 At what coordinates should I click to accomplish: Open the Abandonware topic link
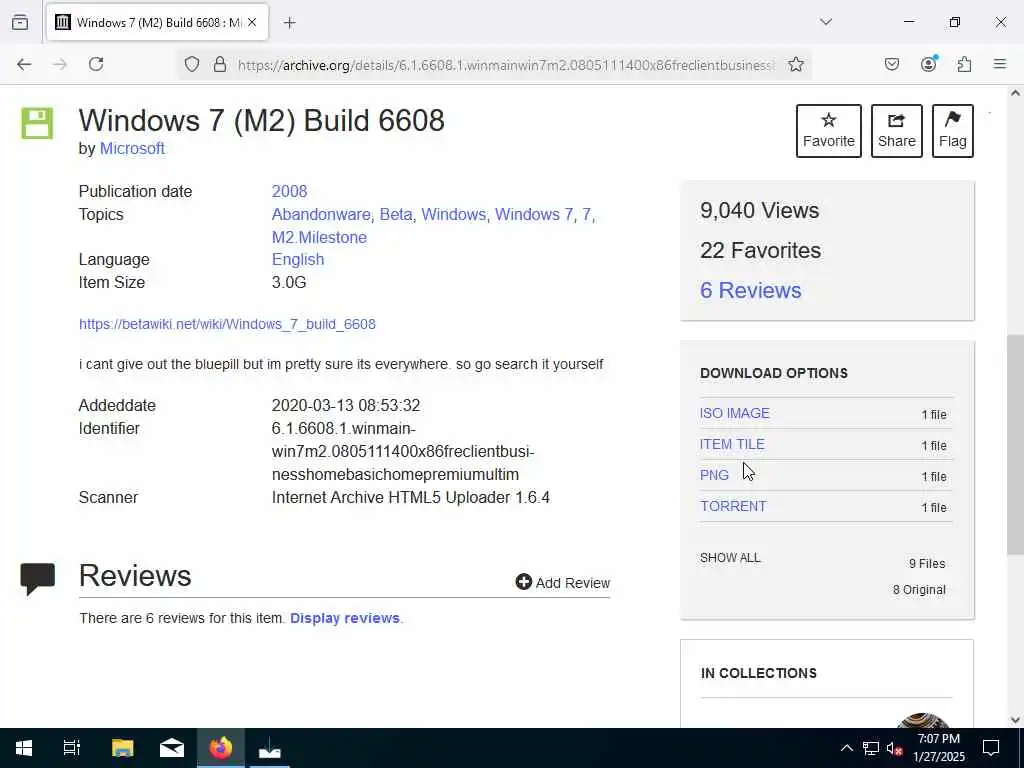click(x=321, y=214)
